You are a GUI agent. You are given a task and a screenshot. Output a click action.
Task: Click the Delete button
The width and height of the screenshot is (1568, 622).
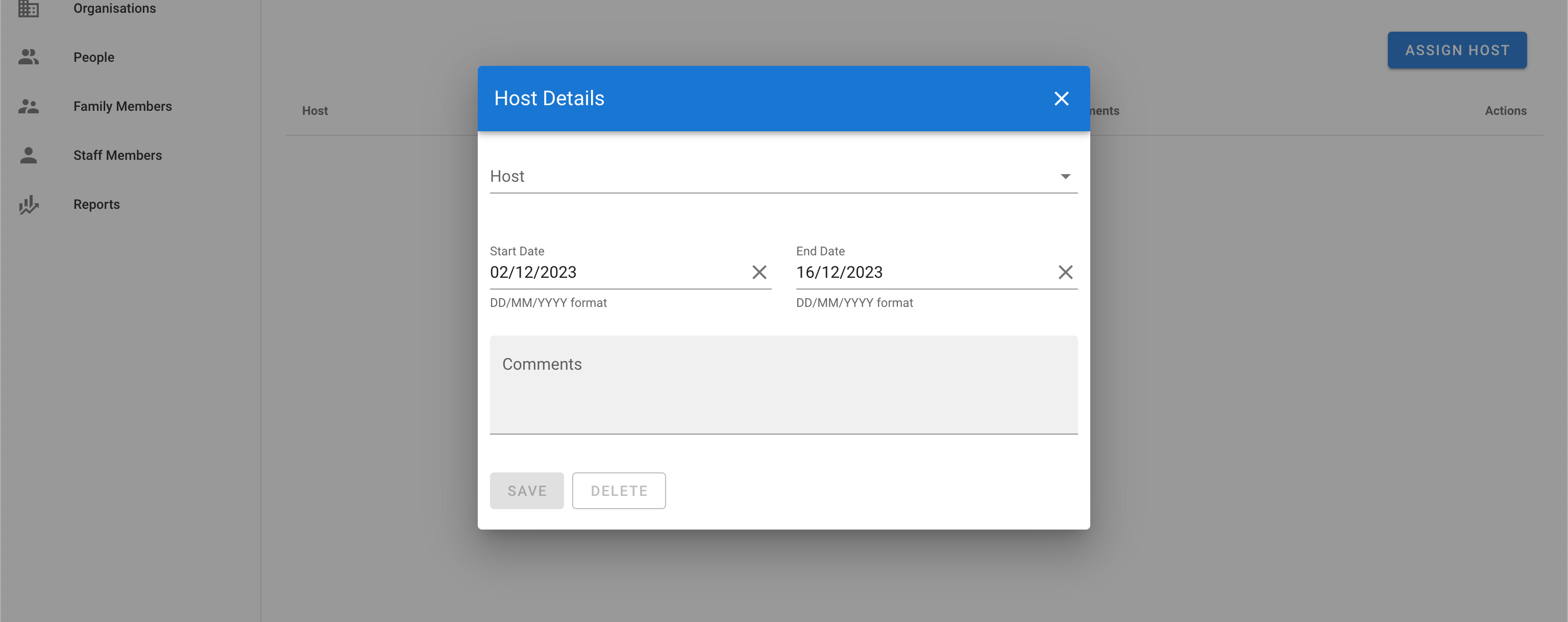[x=619, y=491]
